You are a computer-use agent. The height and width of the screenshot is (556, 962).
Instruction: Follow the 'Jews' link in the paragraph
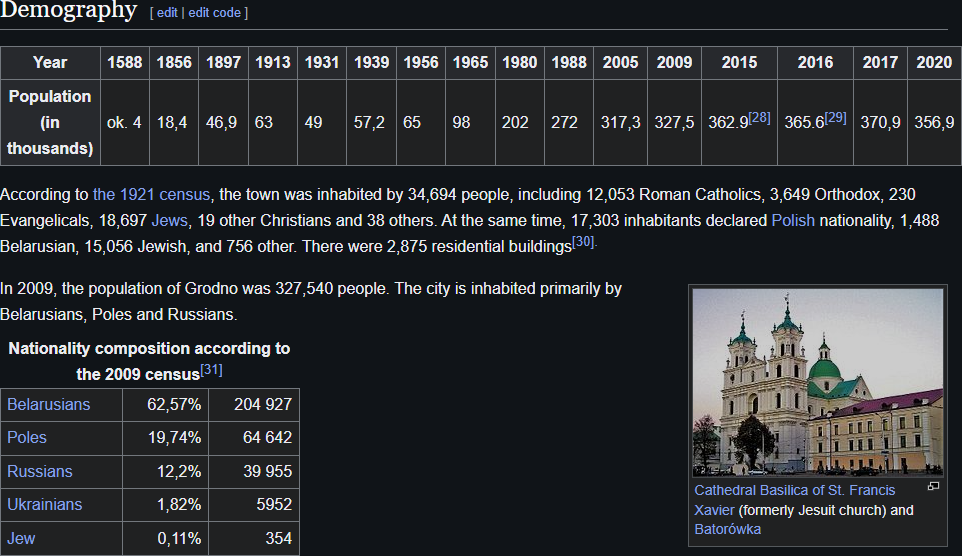(x=169, y=220)
